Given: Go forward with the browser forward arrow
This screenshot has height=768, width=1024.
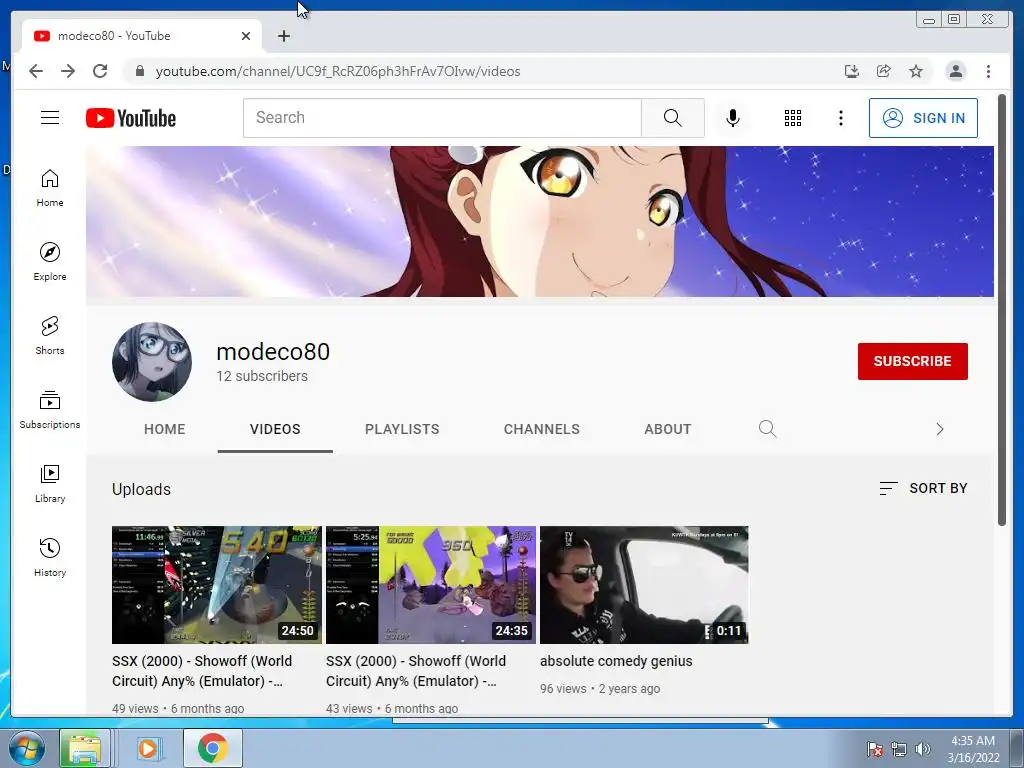Looking at the screenshot, I should (68, 71).
